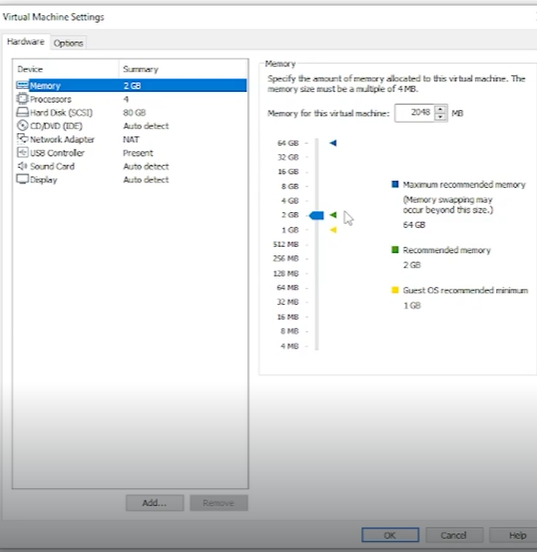Switch to the Hardware tab
The width and height of the screenshot is (537, 552).
[x=26, y=42]
